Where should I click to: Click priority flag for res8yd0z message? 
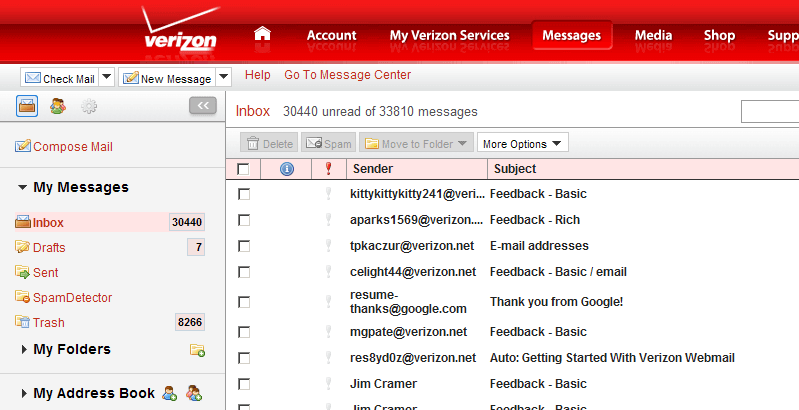329,358
